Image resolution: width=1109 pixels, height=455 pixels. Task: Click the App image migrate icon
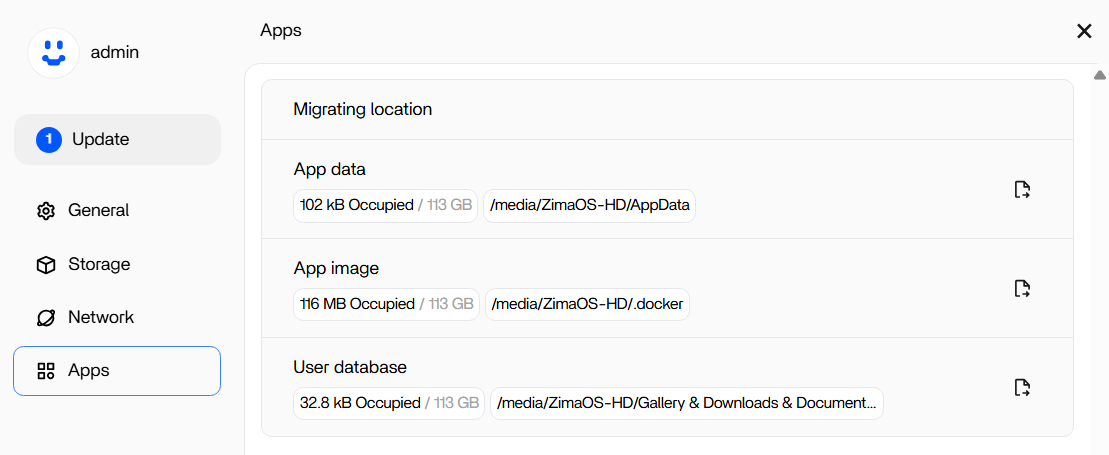(x=1022, y=289)
